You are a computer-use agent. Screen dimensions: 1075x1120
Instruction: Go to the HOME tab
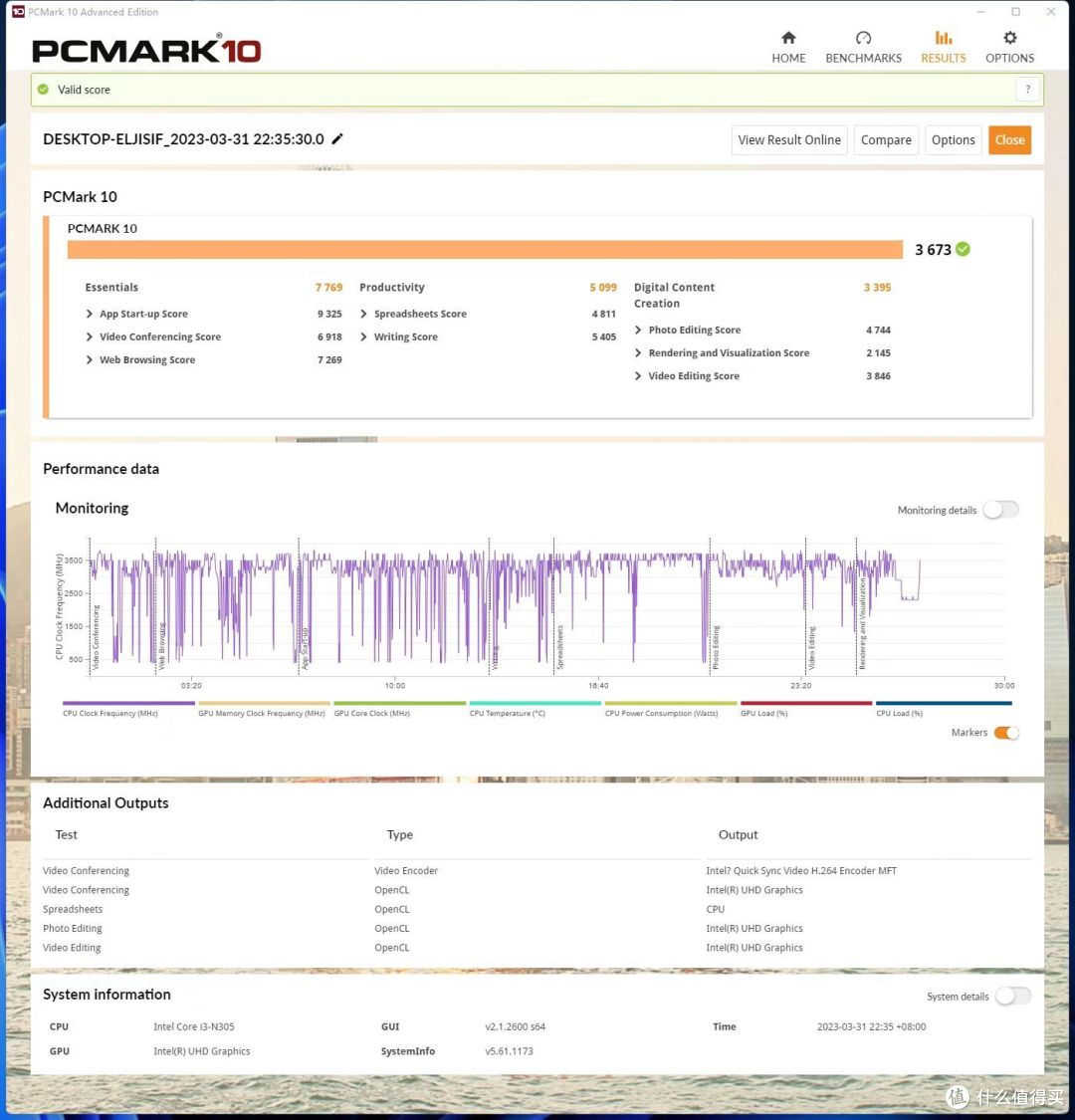pos(788,47)
